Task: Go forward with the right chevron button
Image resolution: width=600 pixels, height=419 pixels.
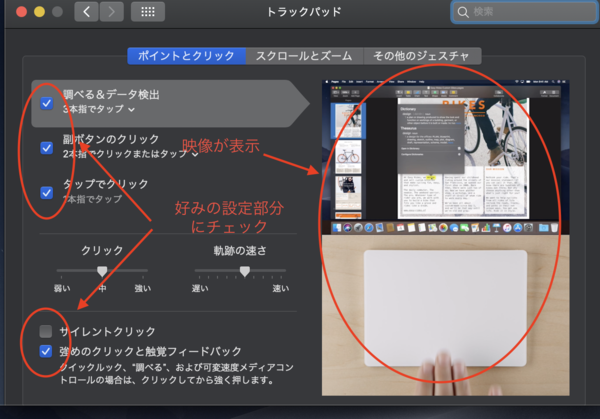Action: [x=112, y=12]
